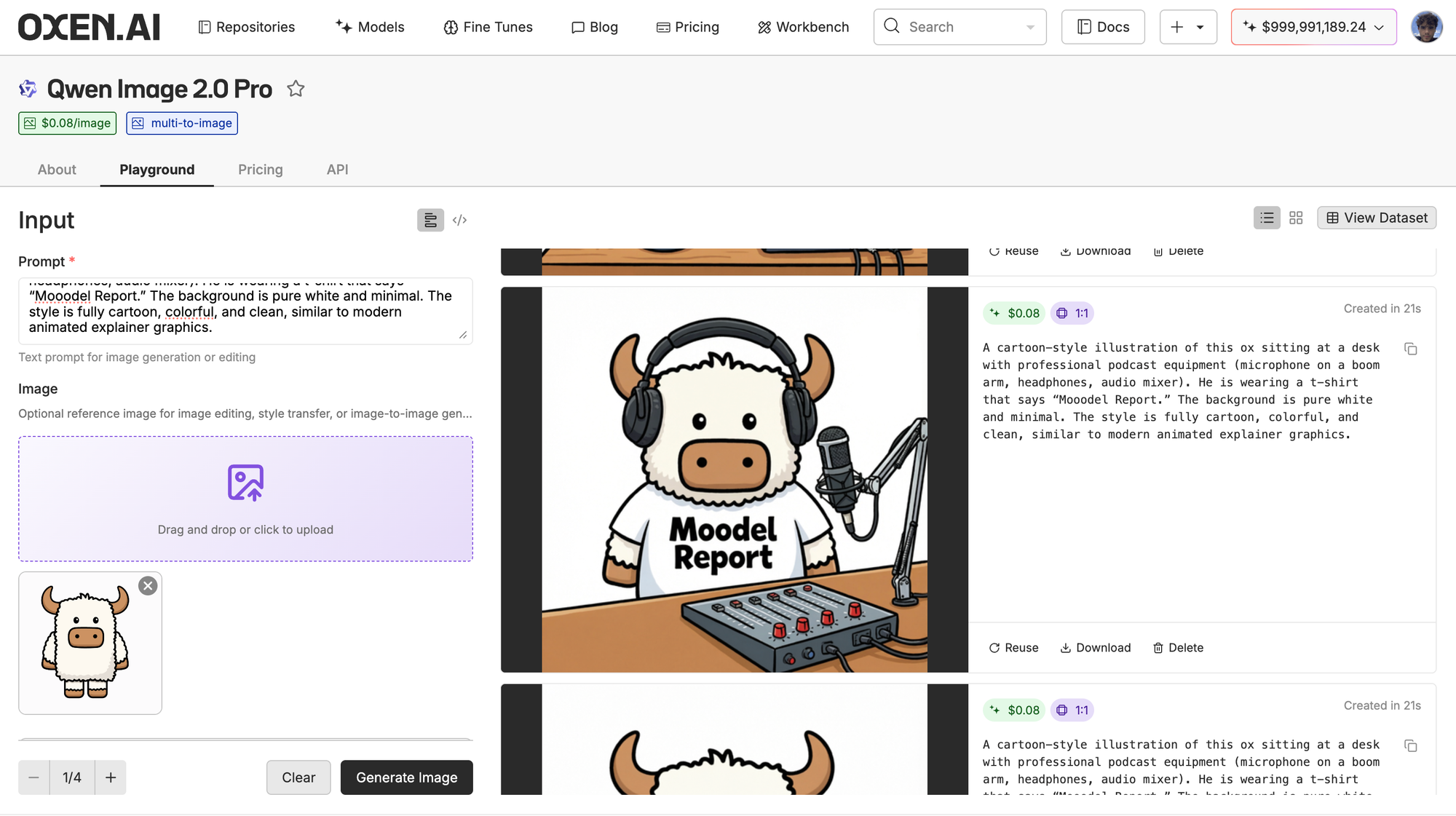Click the image upload icon area
This screenshot has height=816, width=1456.
(x=245, y=483)
